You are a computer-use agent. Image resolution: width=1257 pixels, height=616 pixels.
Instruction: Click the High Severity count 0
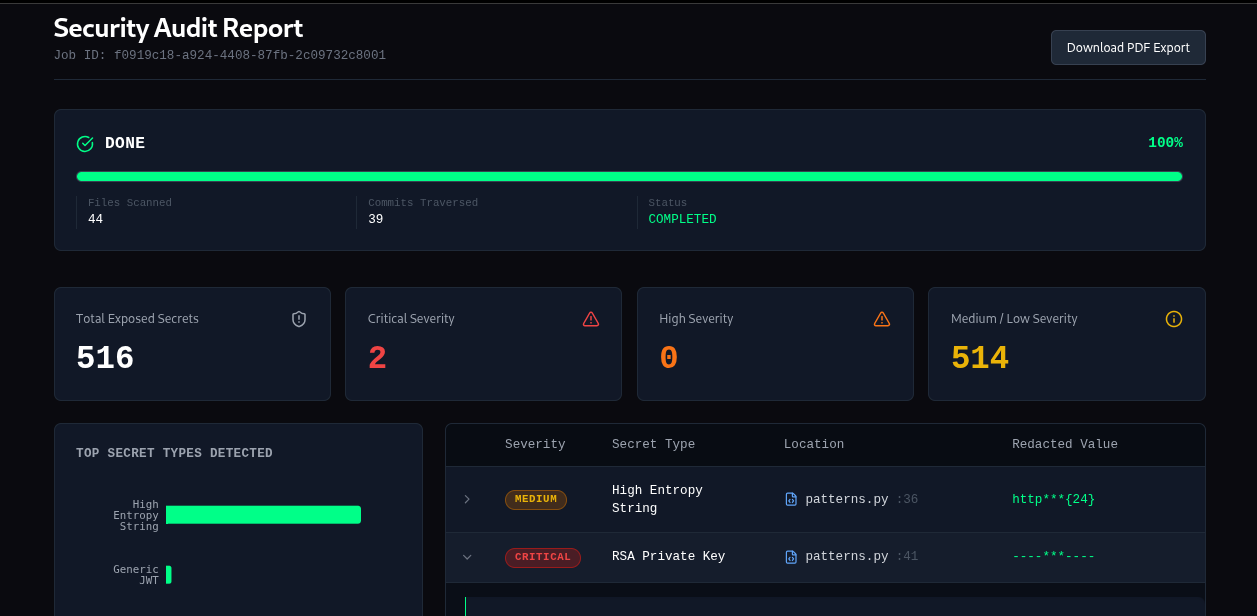pyautogui.click(x=669, y=358)
